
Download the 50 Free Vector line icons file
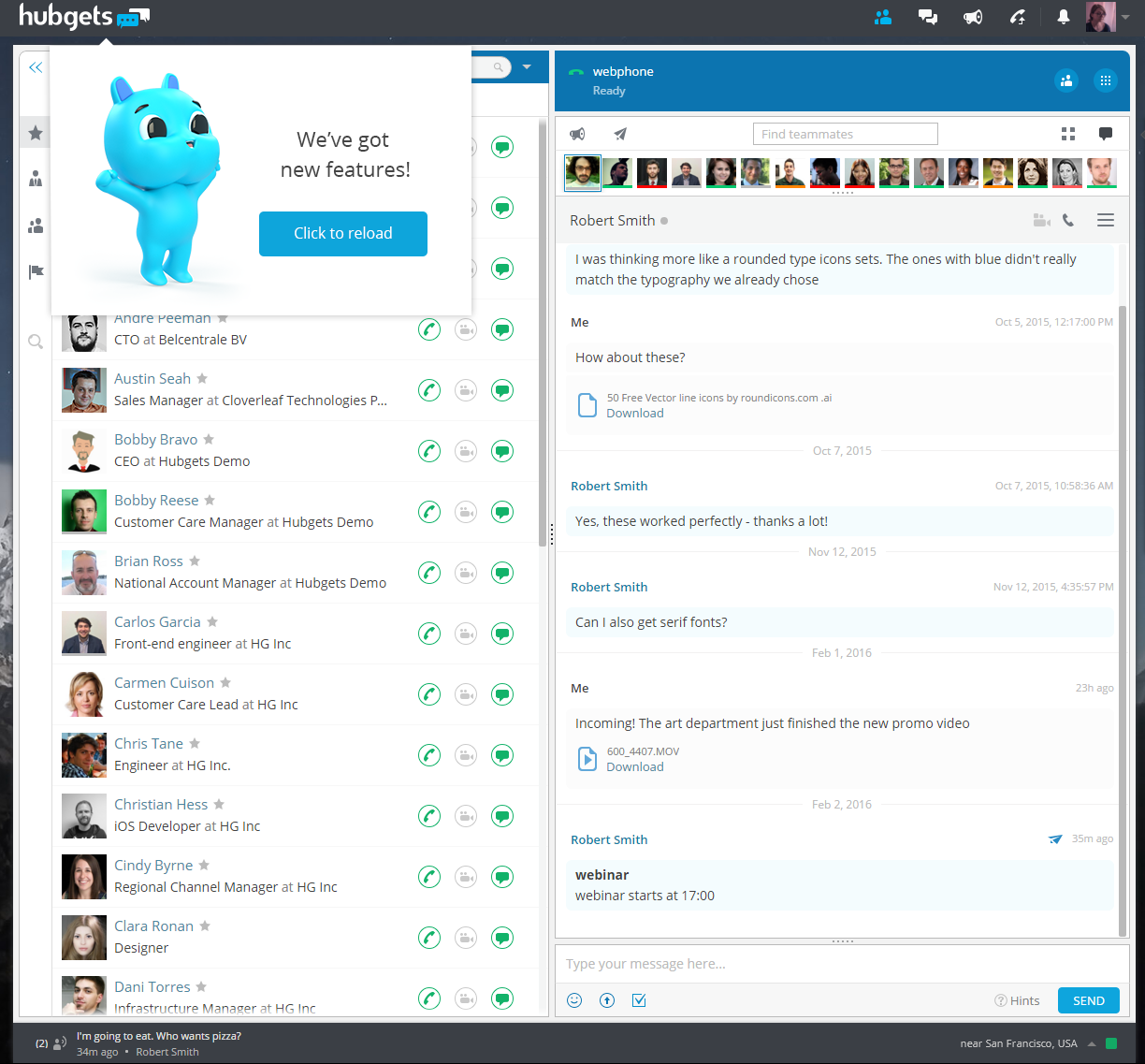coord(635,413)
